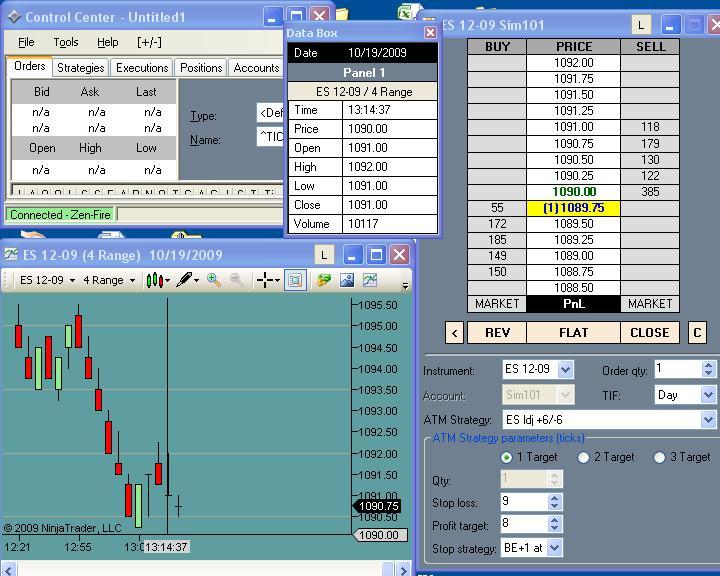Open crosshair cursor type dropdown arrow
The height and width of the screenshot is (576, 720).
(x=277, y=280)
